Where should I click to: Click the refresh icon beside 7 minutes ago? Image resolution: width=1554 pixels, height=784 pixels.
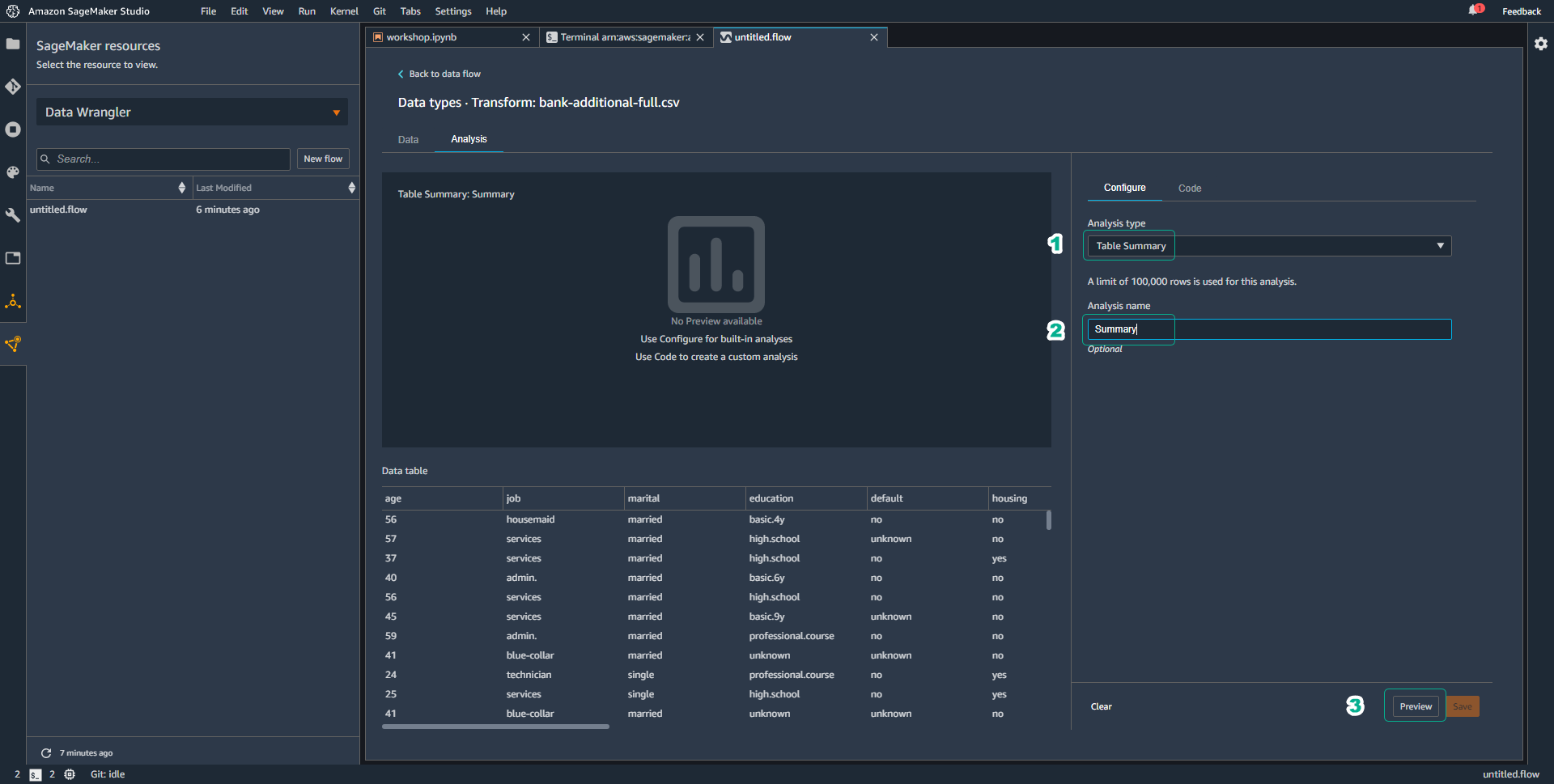[x=46, y=753]
